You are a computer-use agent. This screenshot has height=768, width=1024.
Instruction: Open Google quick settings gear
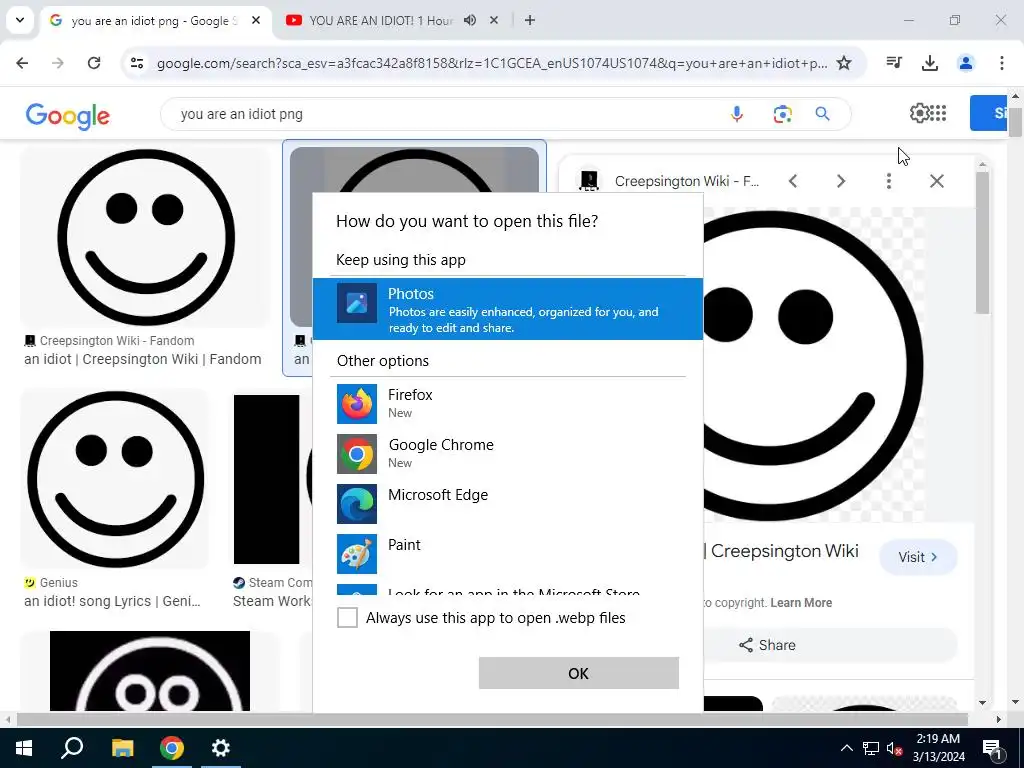click(920, 113)
